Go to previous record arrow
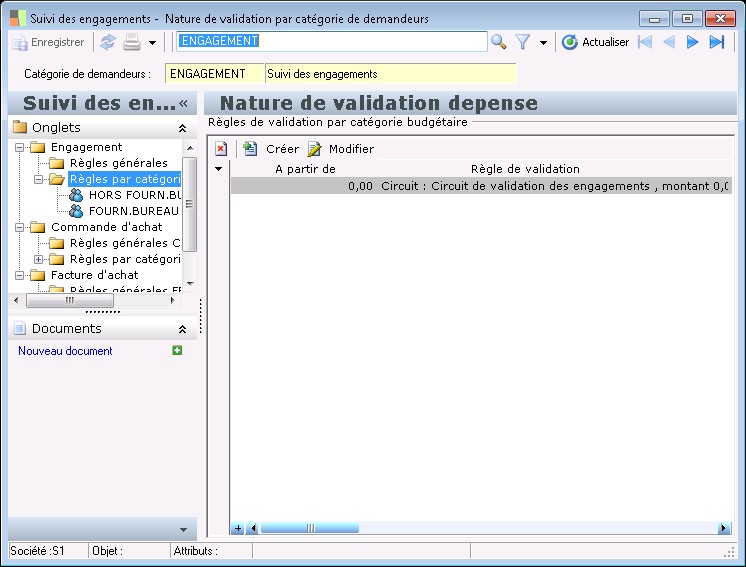 (x=669, y=42)
